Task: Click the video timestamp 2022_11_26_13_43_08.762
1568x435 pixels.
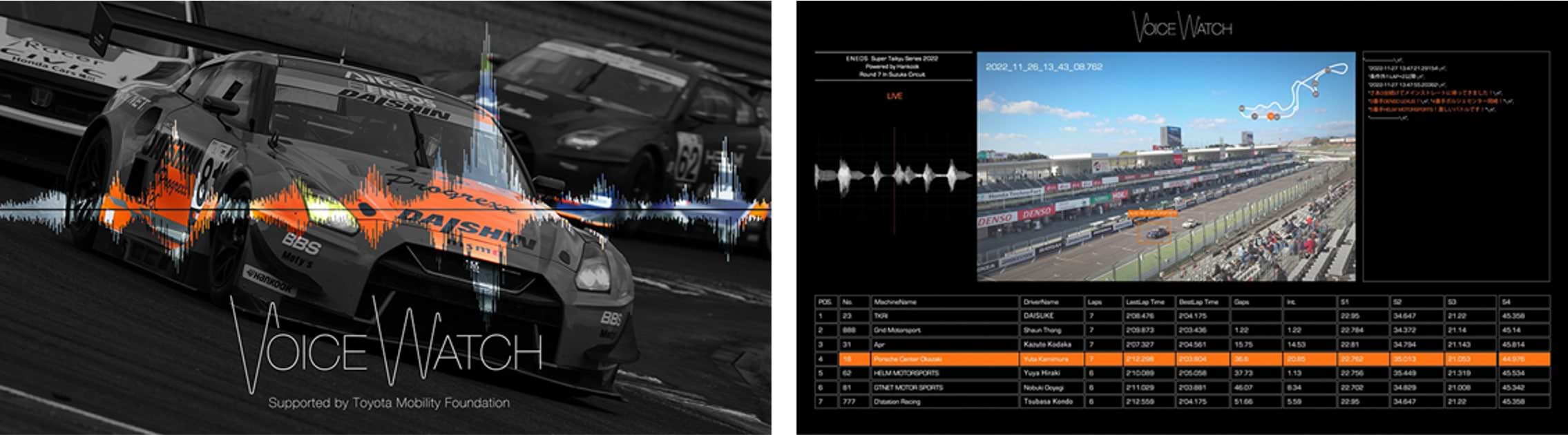Action: (1044, 67)
